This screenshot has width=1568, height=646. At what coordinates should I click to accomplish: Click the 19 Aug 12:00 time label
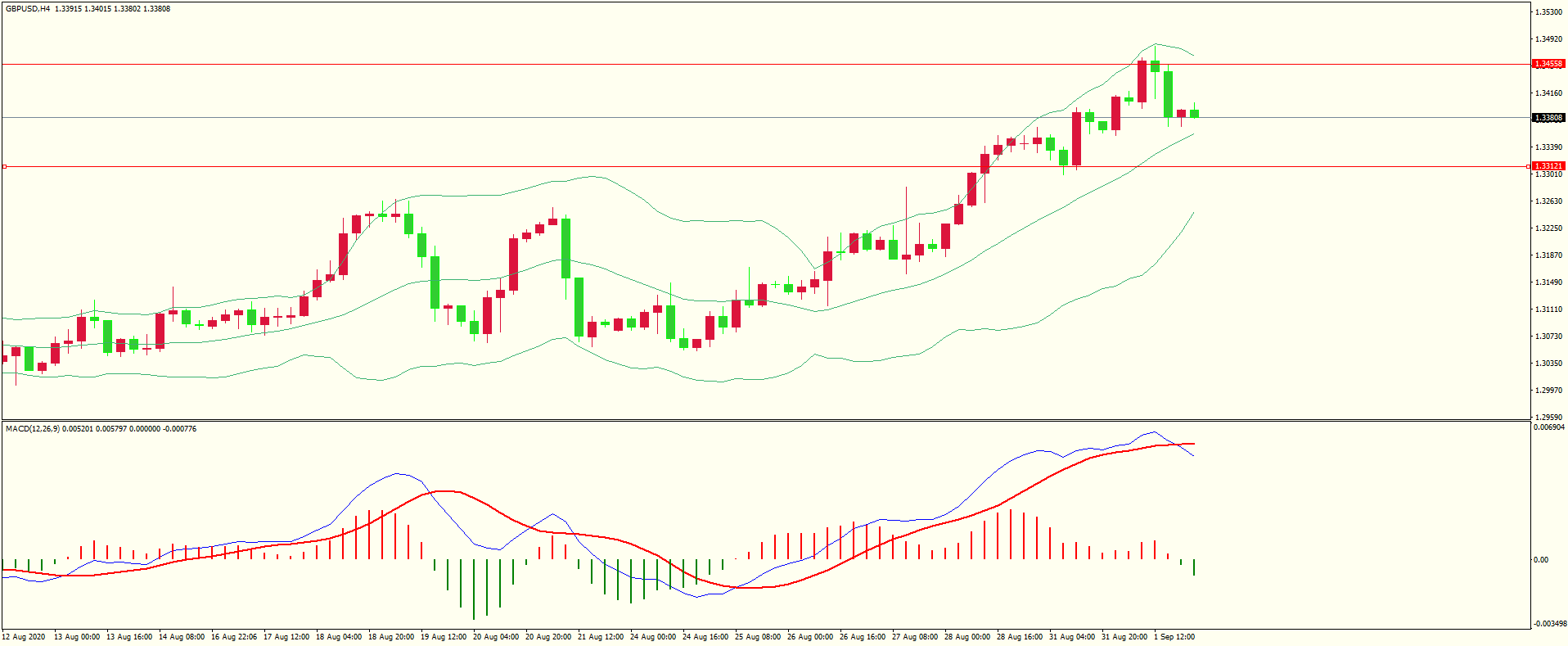(x=444, y=637)
